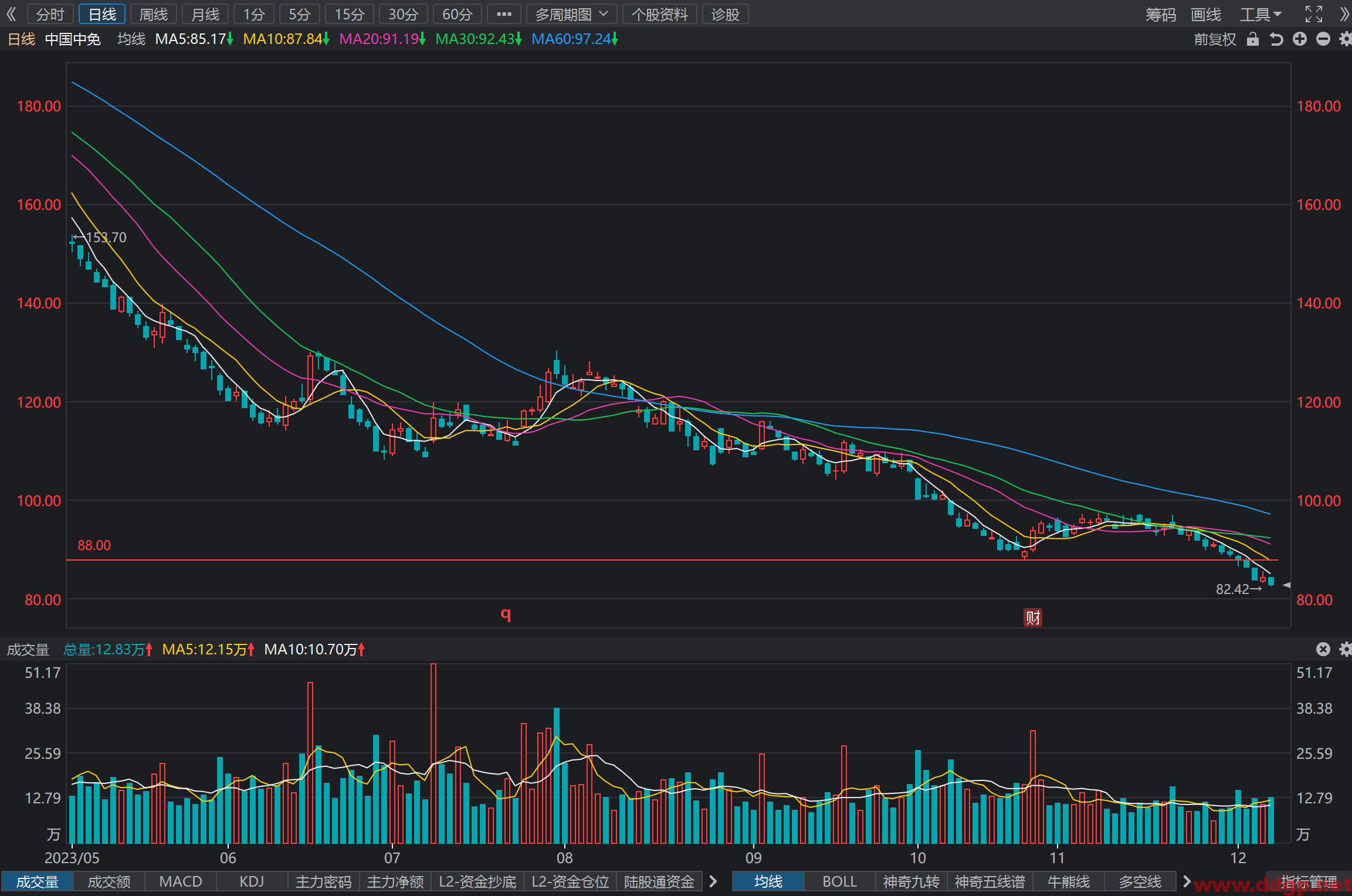Open volume panel settings gear icon
This screenshot has height=896, width=1352.
coord(1346,649)
